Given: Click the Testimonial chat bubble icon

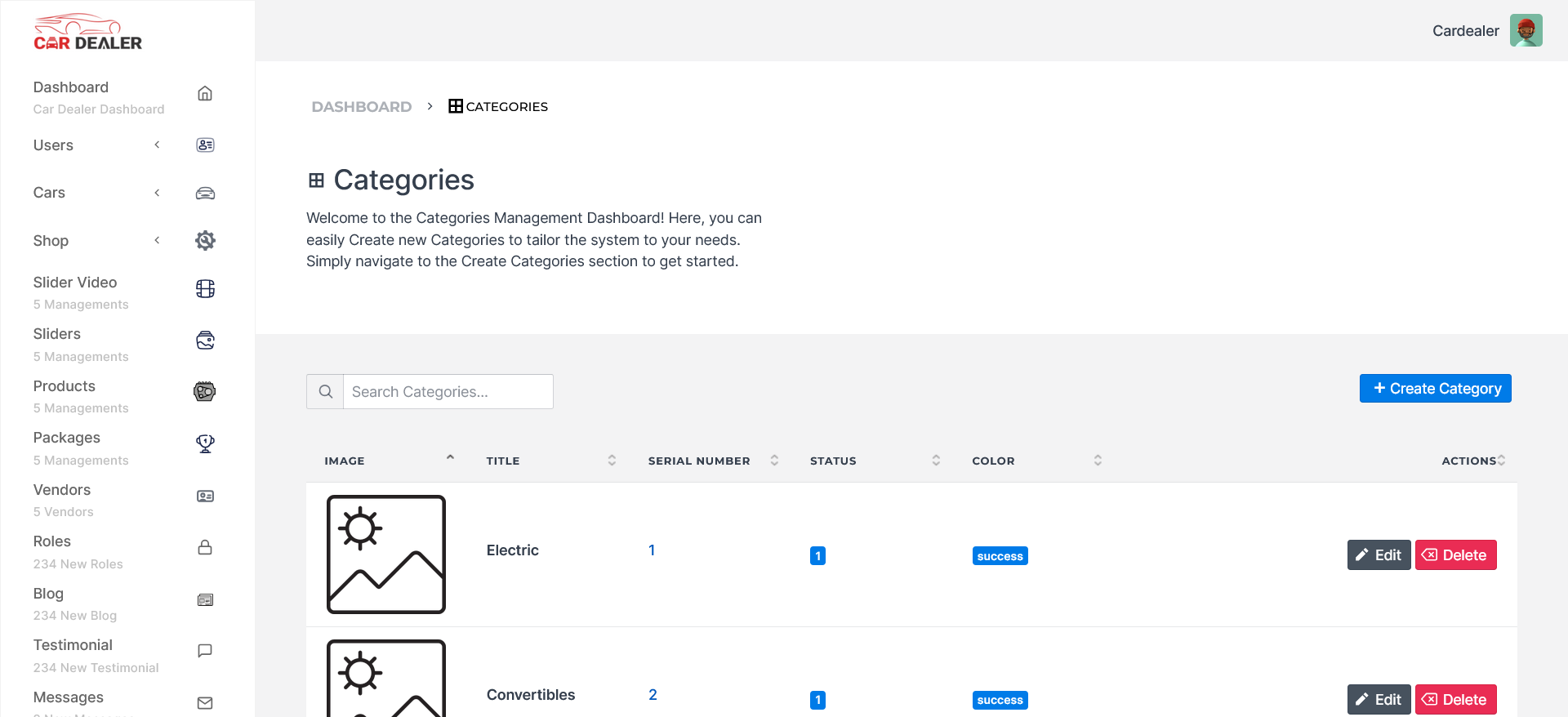Looking at the screenshot, I should pyautogui.click(x=205, y=651).
